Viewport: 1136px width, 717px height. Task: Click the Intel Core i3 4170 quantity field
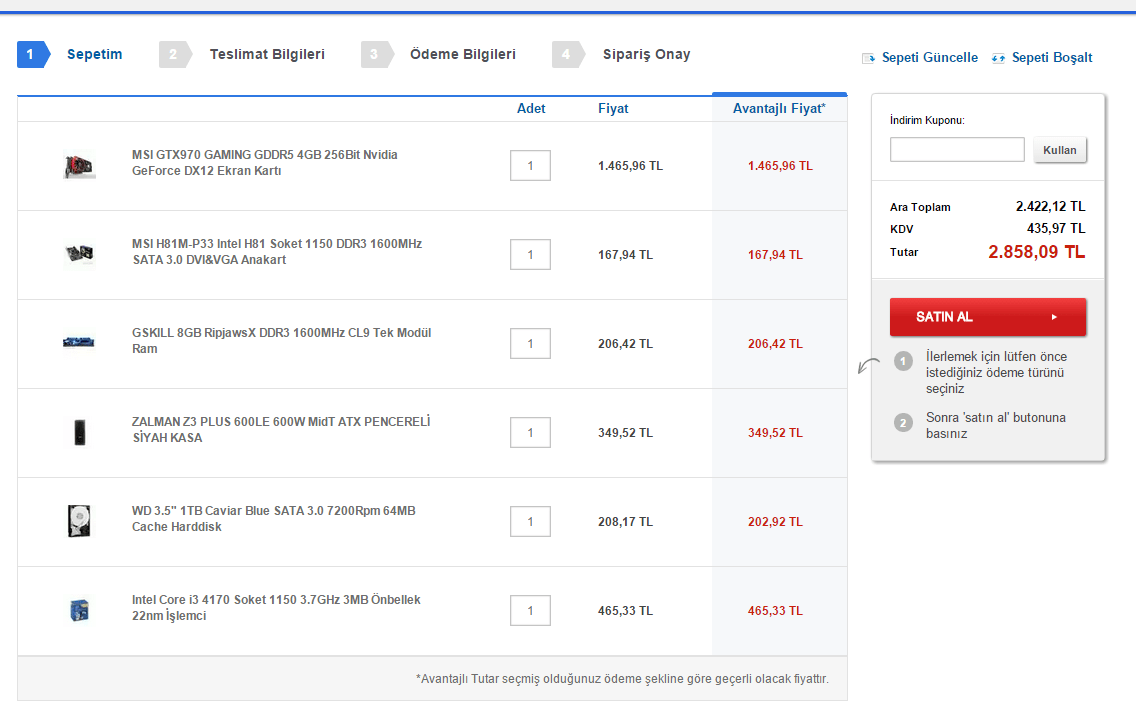point(530,610)
